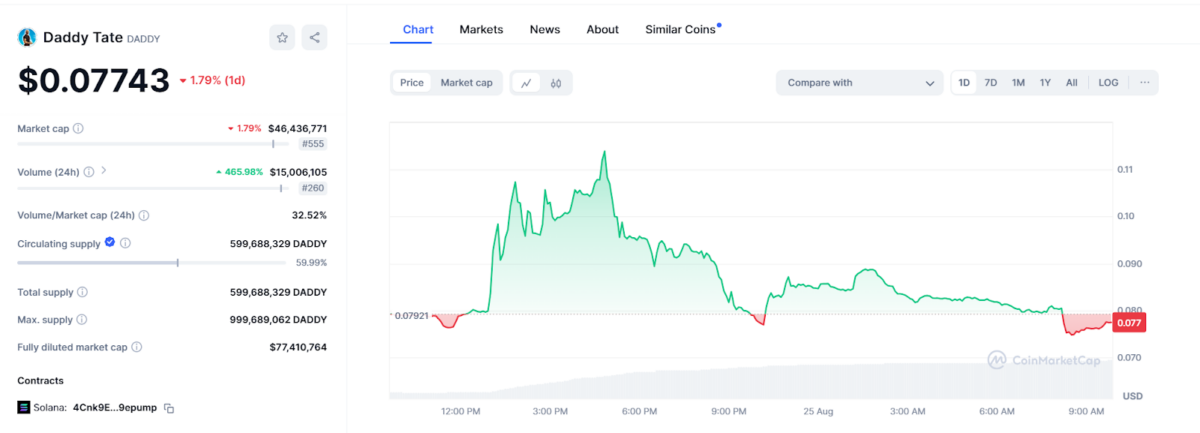Open the Chart tab

tap(418, 30)
